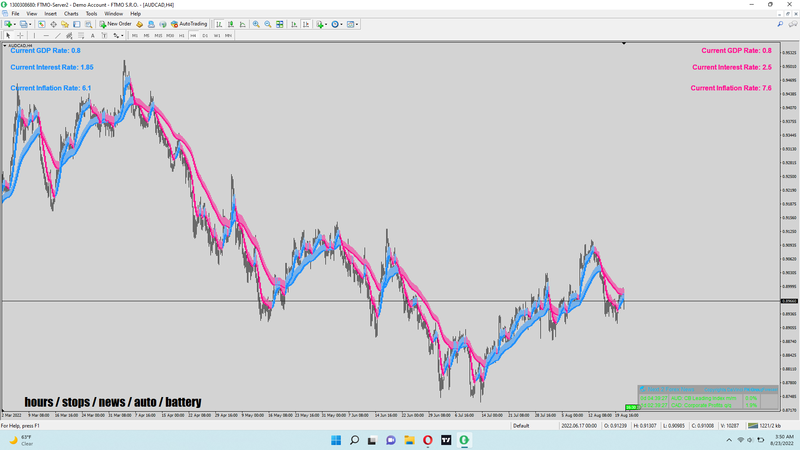Open the Insert menu
This screenshot has width=800, height=450.
click(51, 14)
